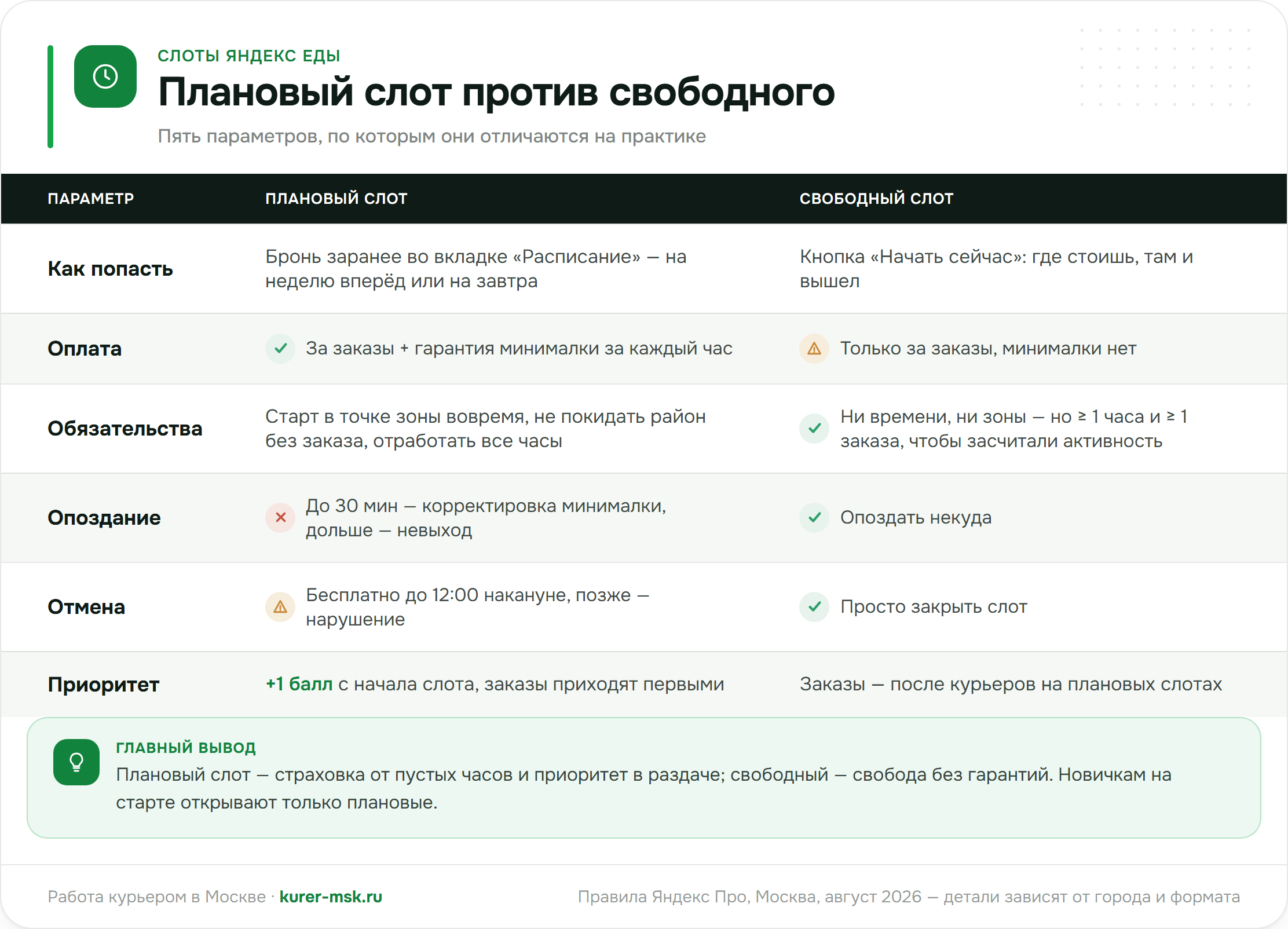Click the footer text 'Работа курьером в Москве'
Screen dimensions: 1288x929
click(x=157, y=897)
